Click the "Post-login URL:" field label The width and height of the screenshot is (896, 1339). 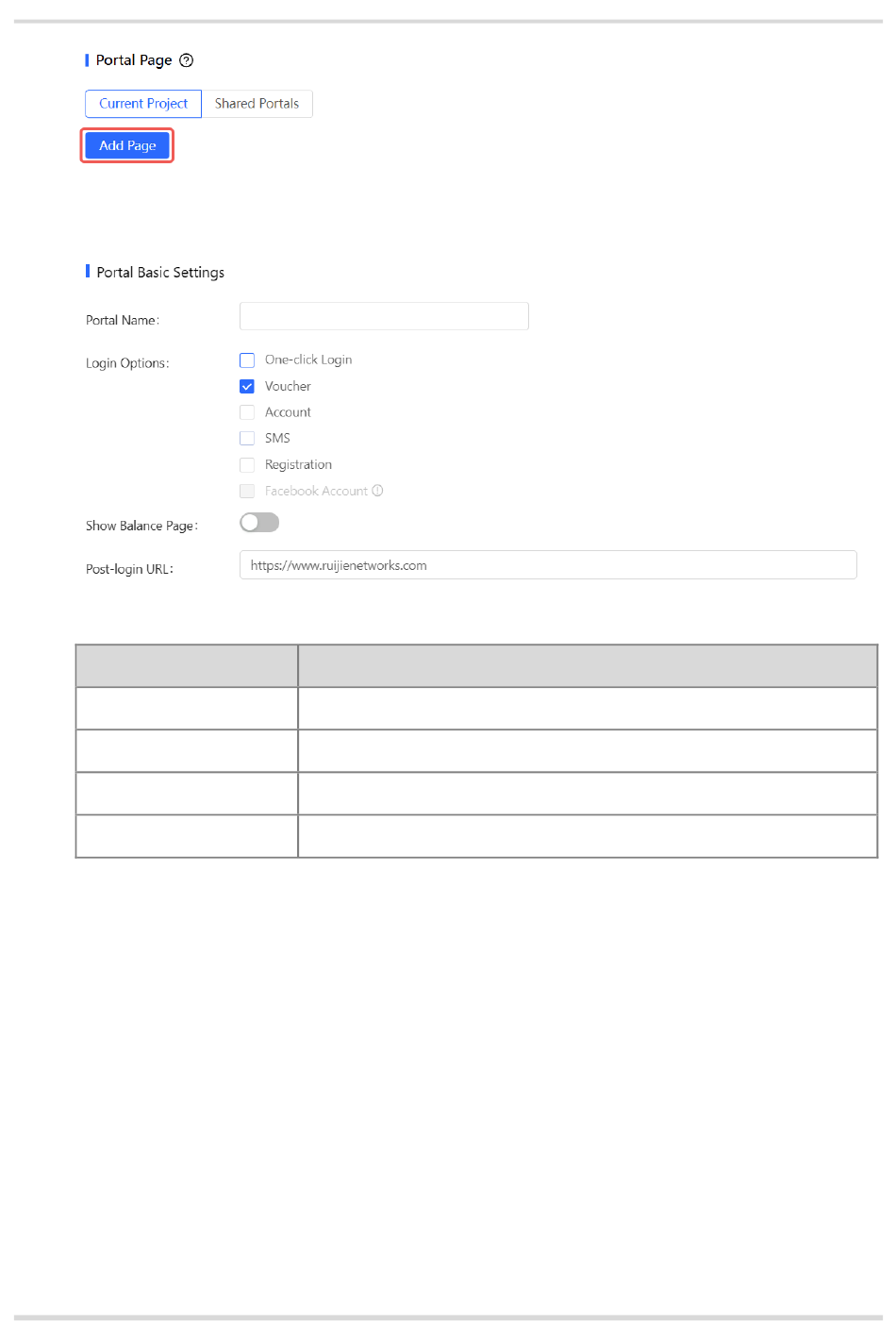point(129,570)
